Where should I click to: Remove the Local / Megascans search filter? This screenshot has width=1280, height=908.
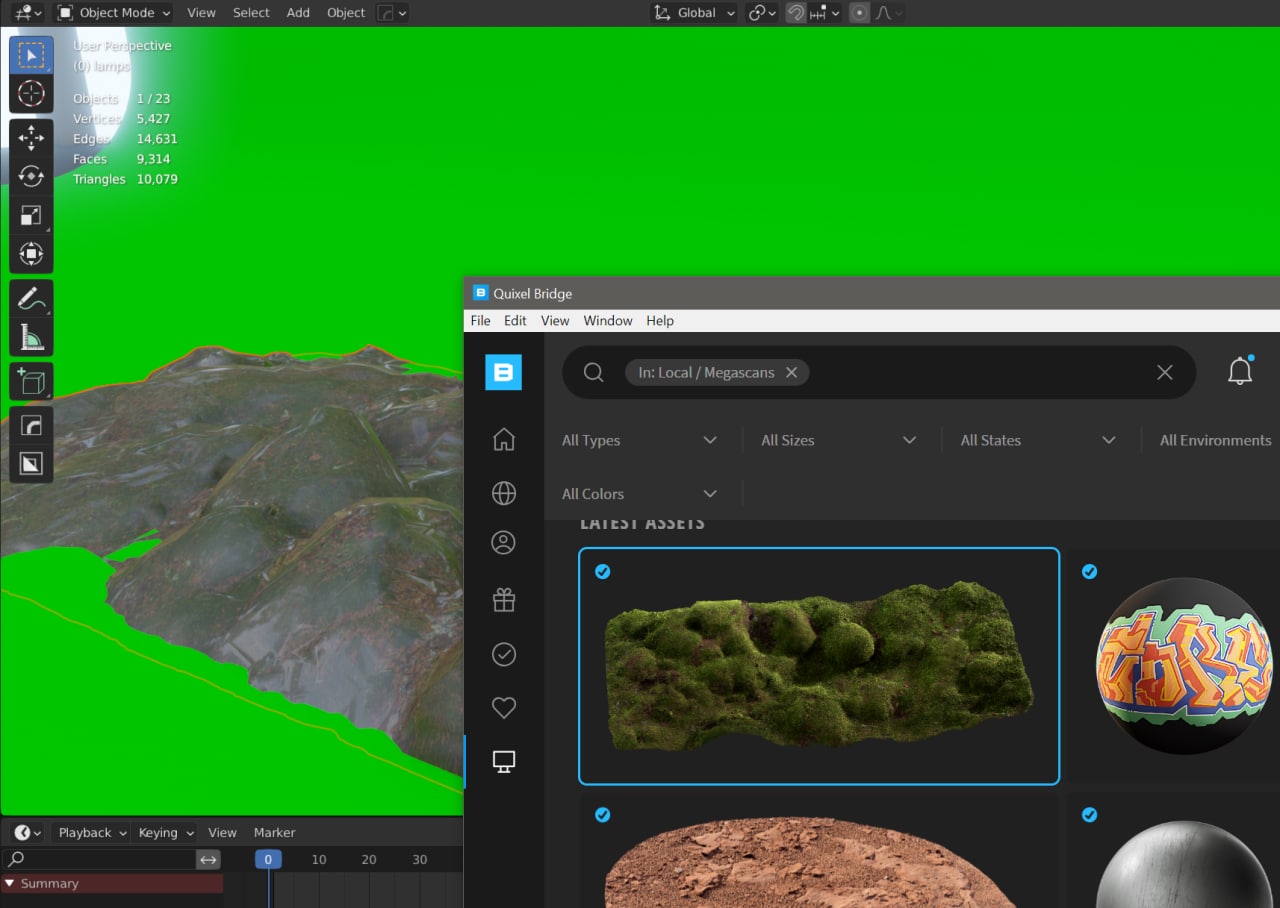click(791, 372)
